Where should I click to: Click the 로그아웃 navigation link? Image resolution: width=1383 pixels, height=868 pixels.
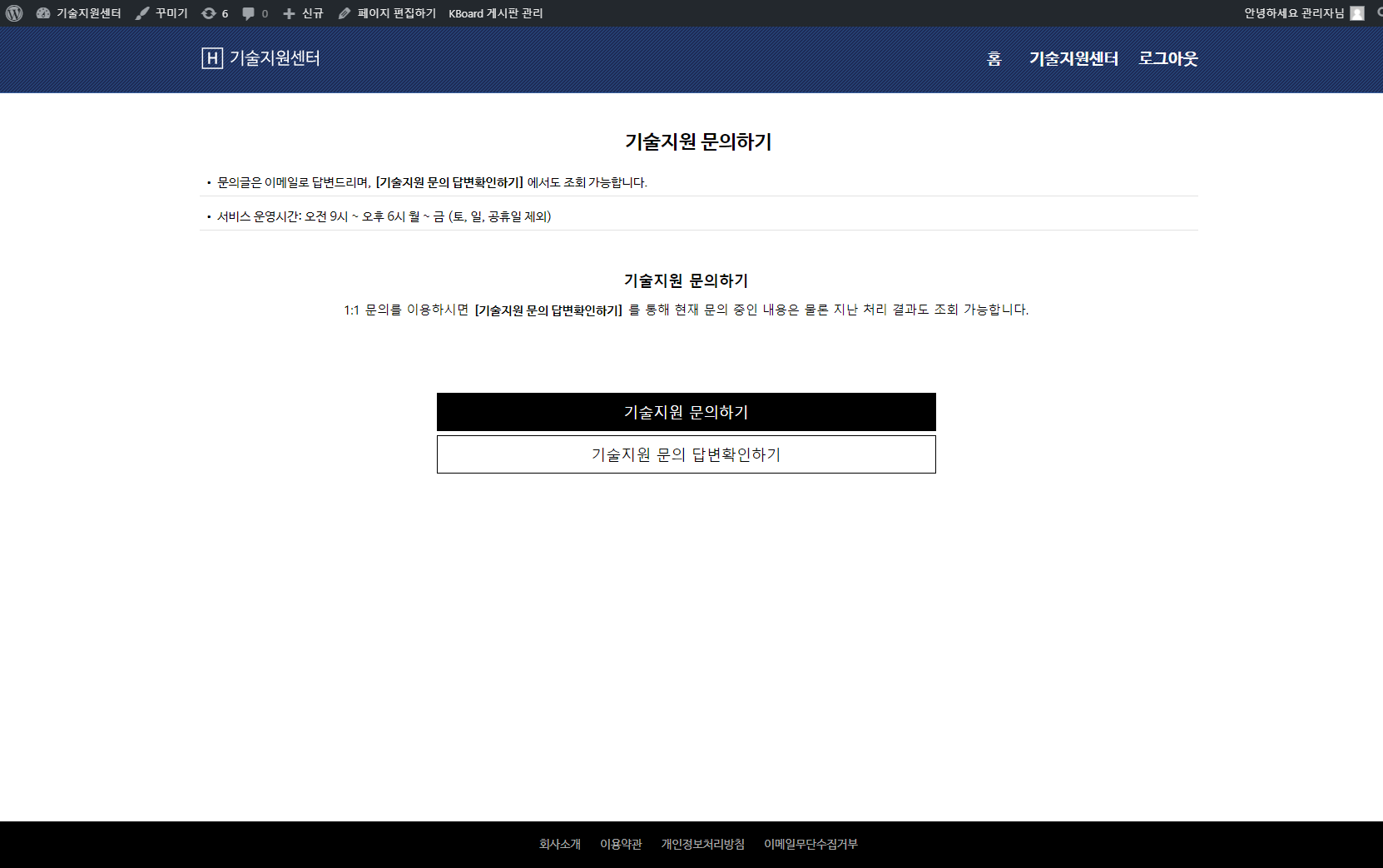[x=1168, y=59]
